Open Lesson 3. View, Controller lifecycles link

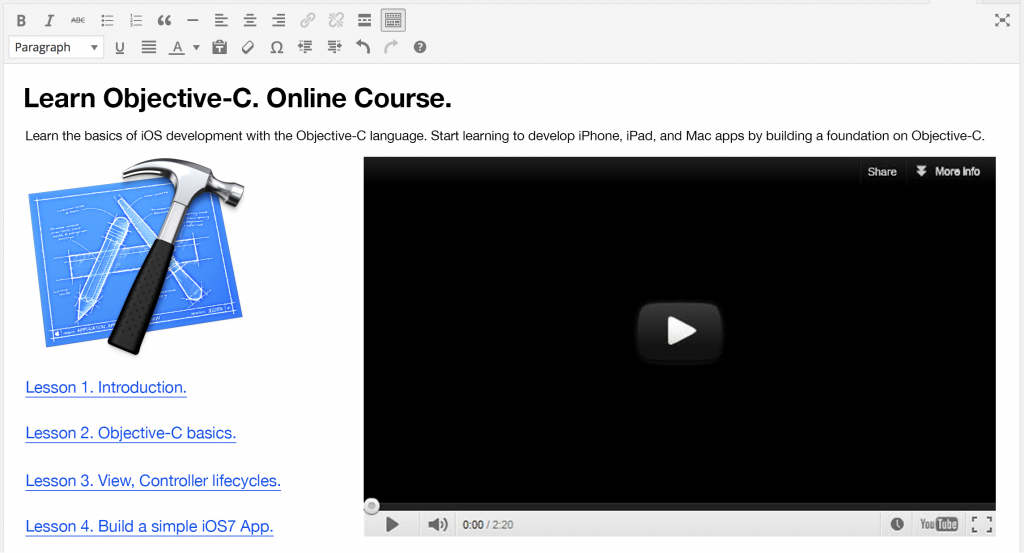(x=153, y=481)
